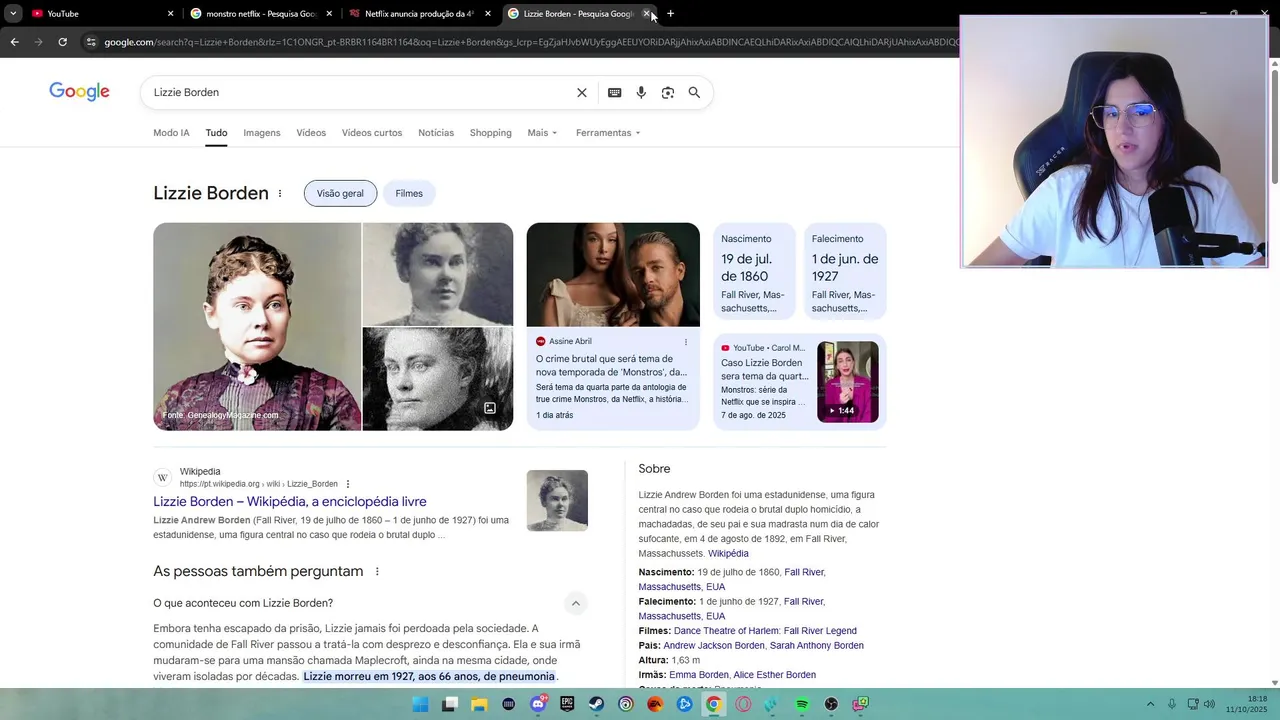Open Alice Esther Borden link
The width and height of the screenshot is (1280, 720).
click(775, 675)
